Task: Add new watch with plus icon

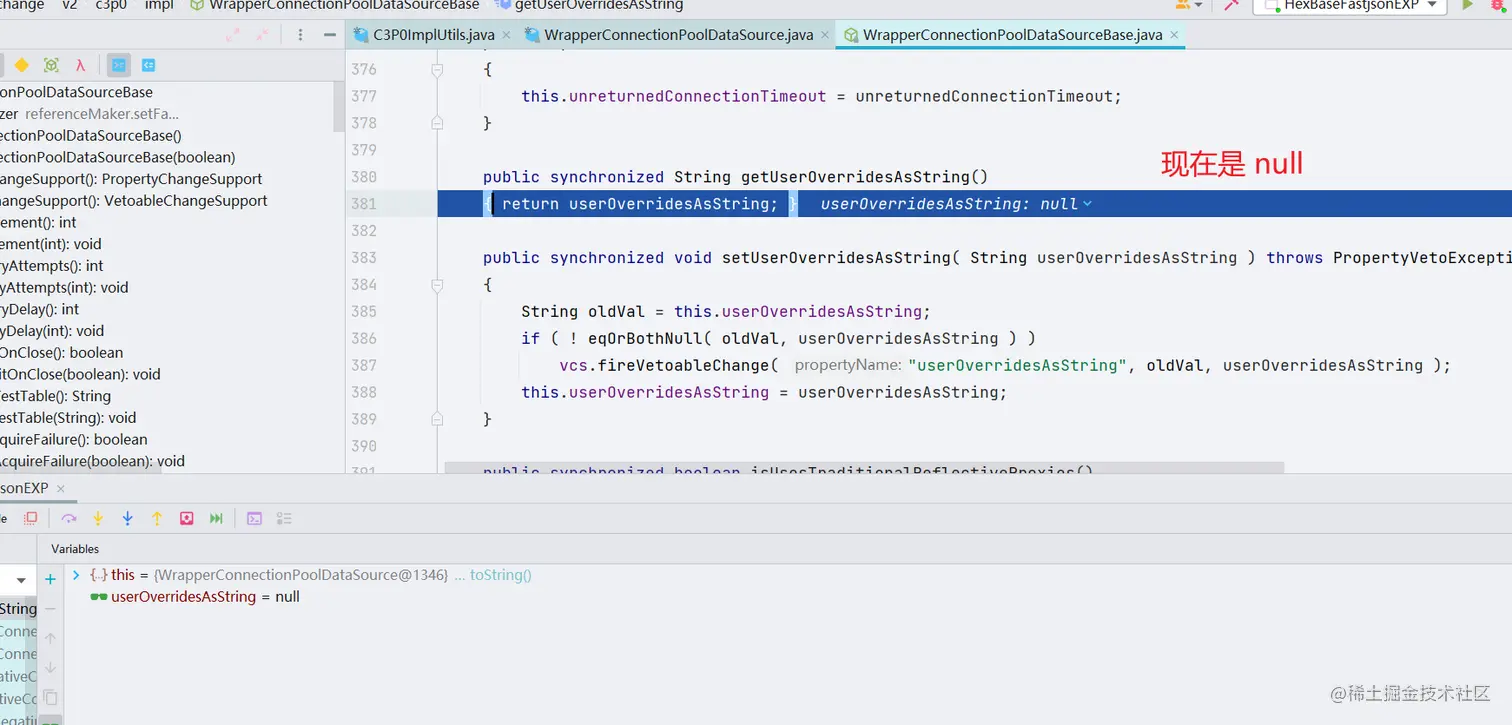Action: [x=50, y=579]
